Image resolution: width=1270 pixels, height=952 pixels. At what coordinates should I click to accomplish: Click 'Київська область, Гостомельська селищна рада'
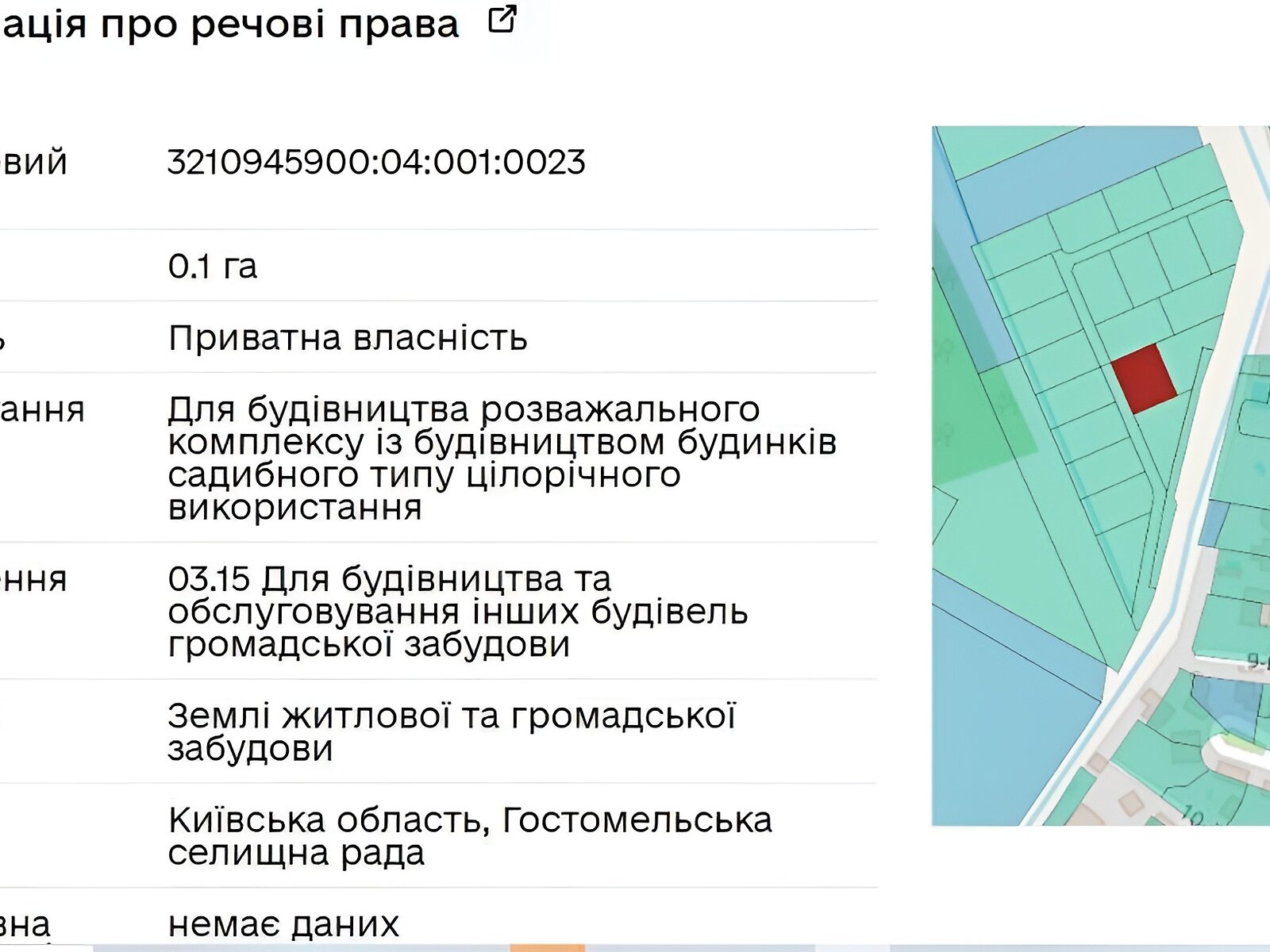pyautogui.click(x=470, y=836)
